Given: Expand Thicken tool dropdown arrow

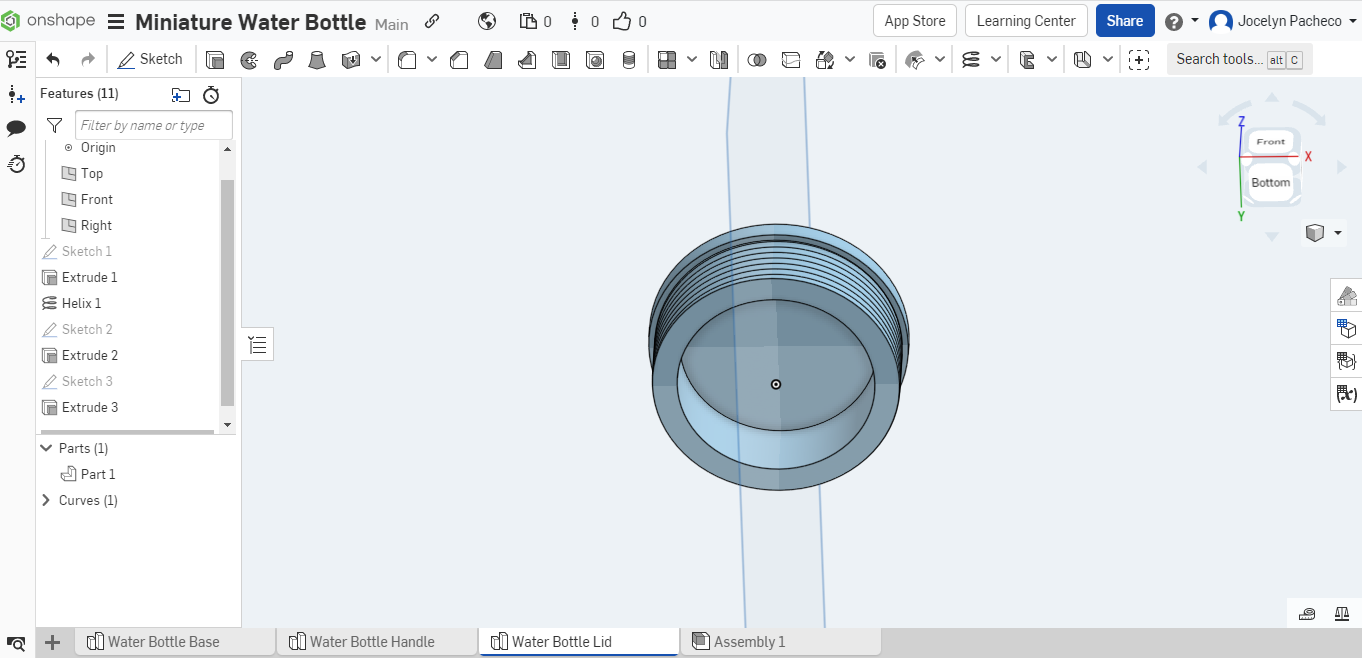Looking at the screenshot, I should [x=376, y=60].
